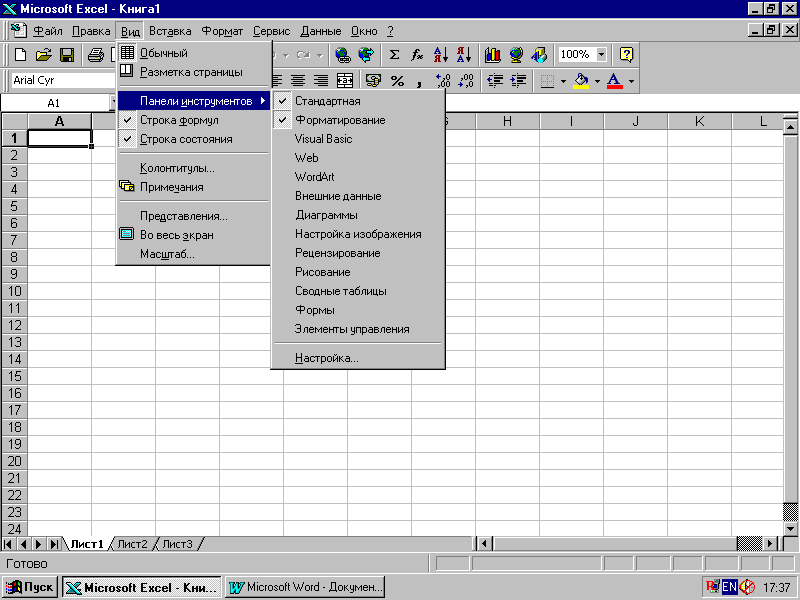The height and width of the screenshot is (600, 800).
Task: Uncheck the Стандартная toolbar
Action: tap(358, 101)
